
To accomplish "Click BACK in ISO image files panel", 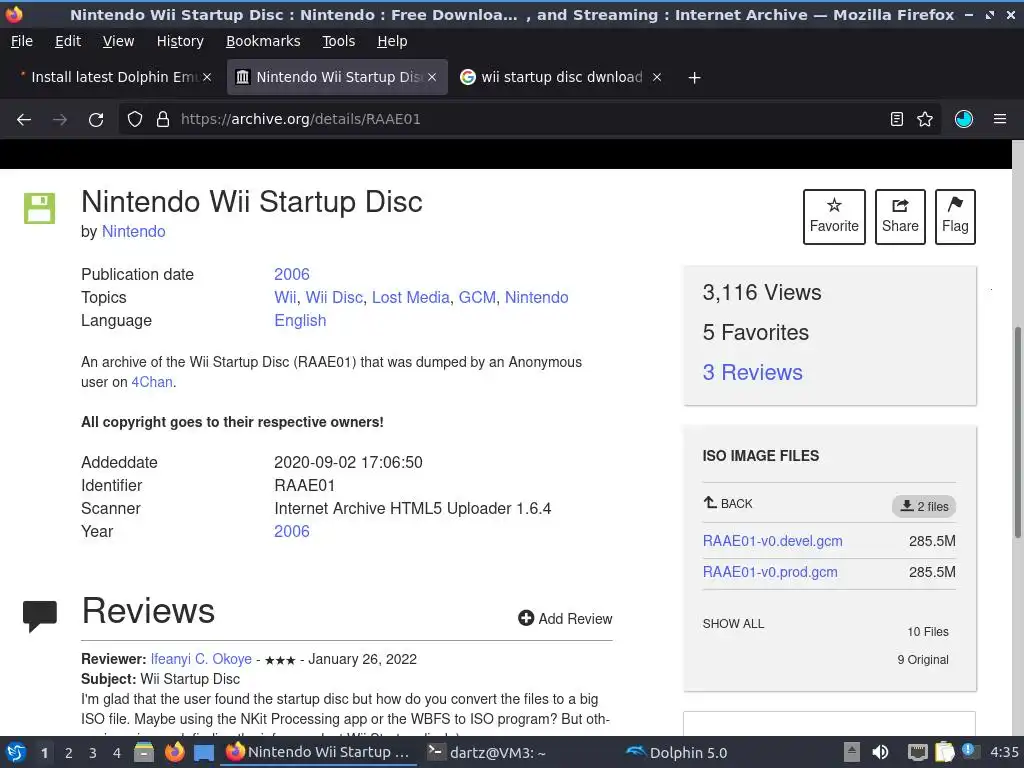I will tap(728, 504).
